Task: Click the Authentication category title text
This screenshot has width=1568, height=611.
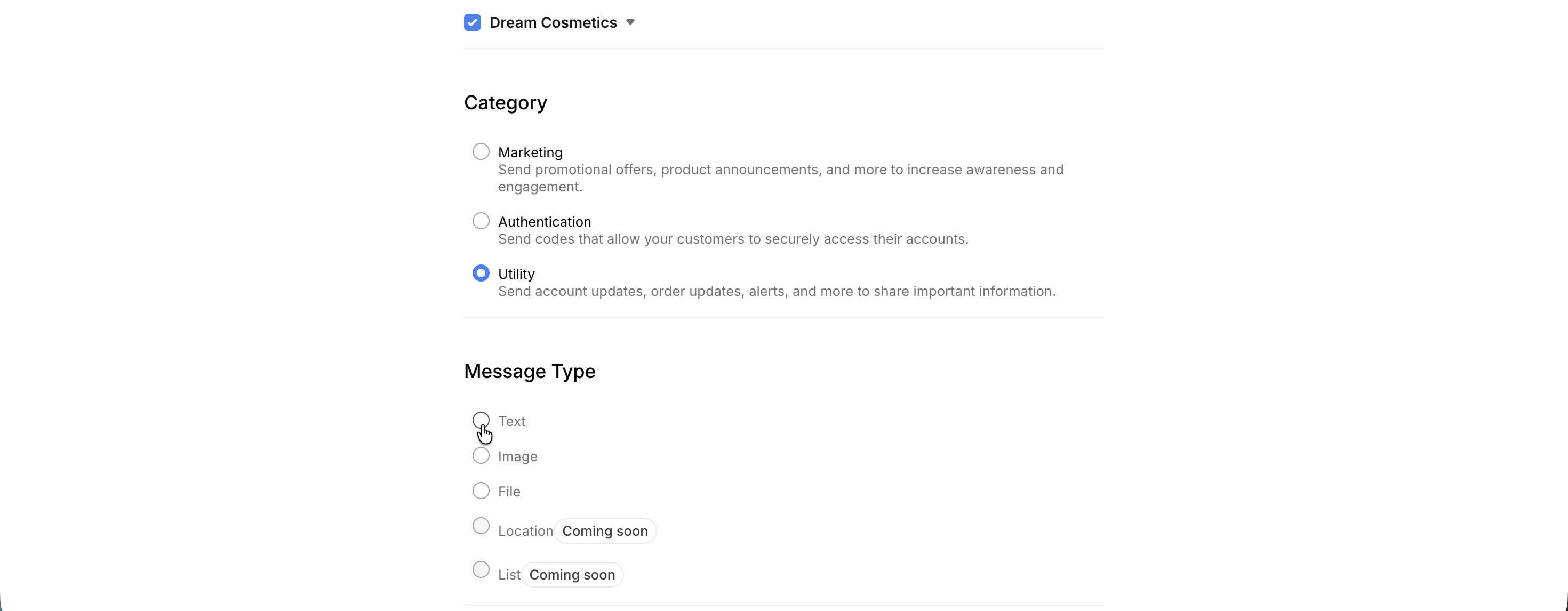Action: (544, 221)
